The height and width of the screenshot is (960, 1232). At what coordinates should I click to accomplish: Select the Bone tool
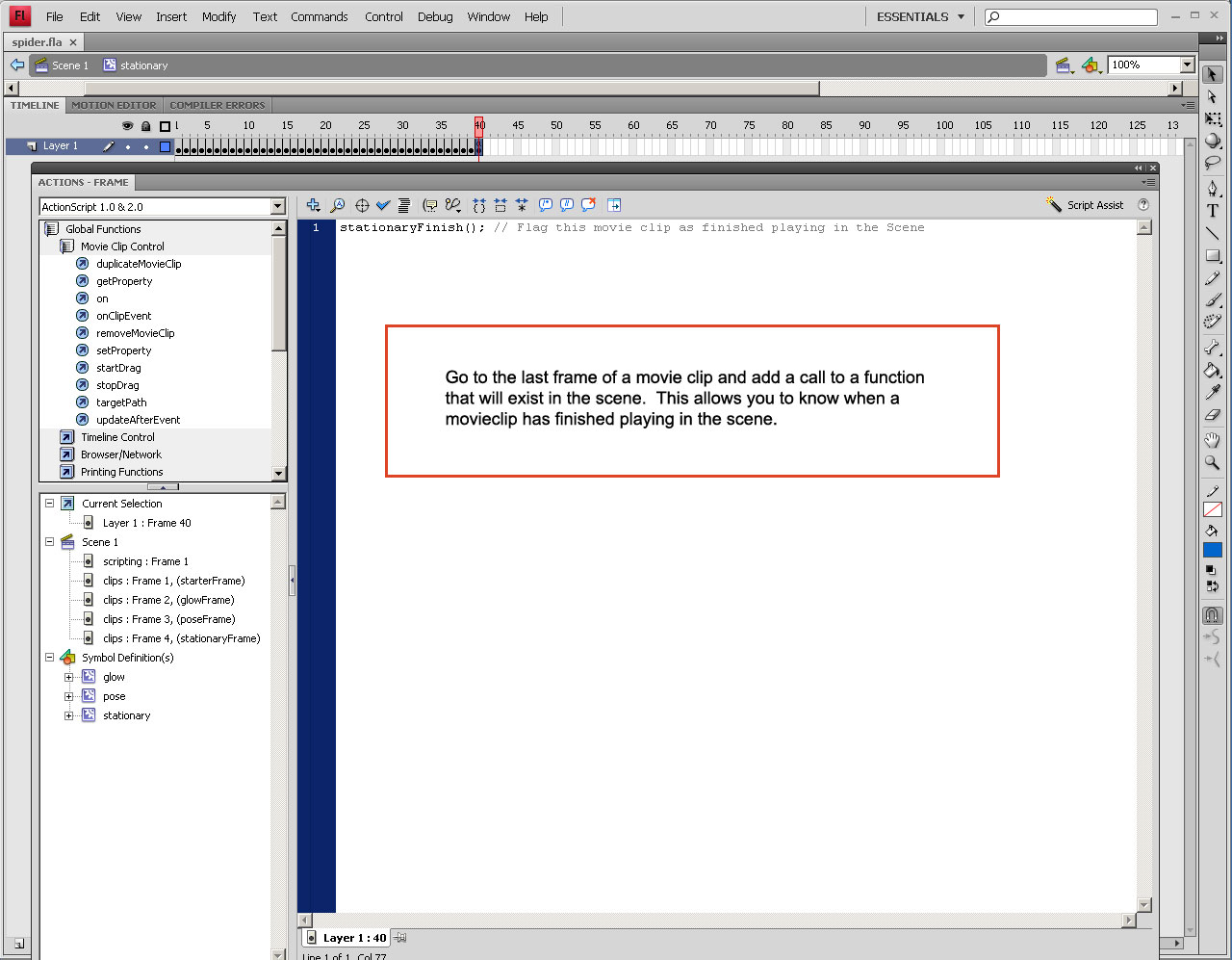point(1212,348)
